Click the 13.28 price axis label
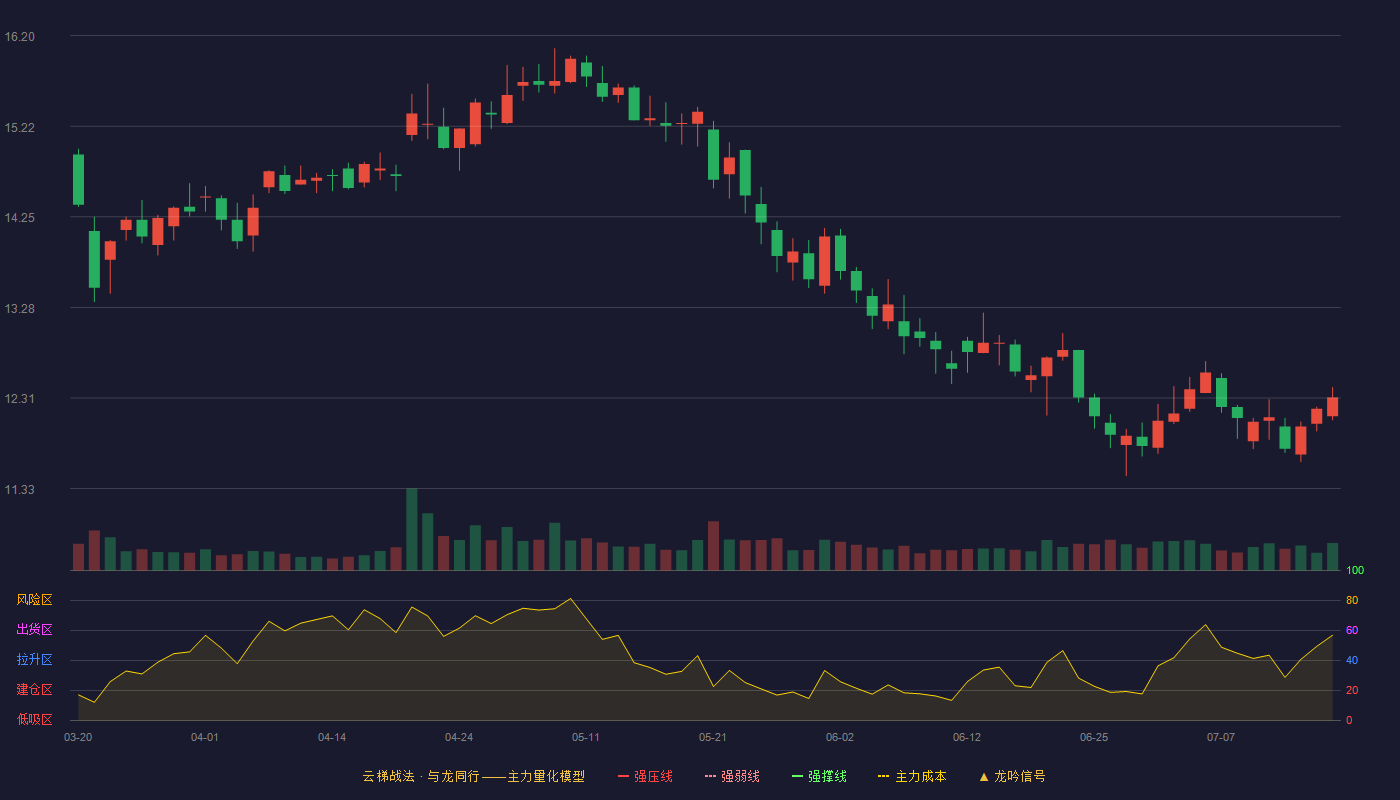Screen dimensions: 1400x800 coord(19,309)
